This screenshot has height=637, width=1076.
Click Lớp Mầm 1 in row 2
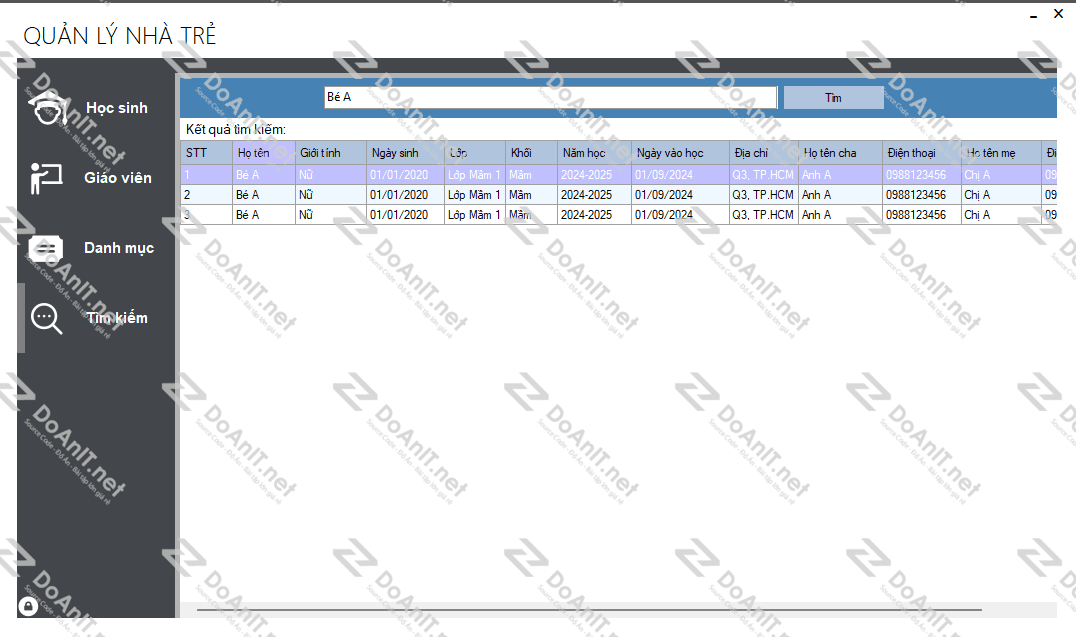(x=474, y=195)
